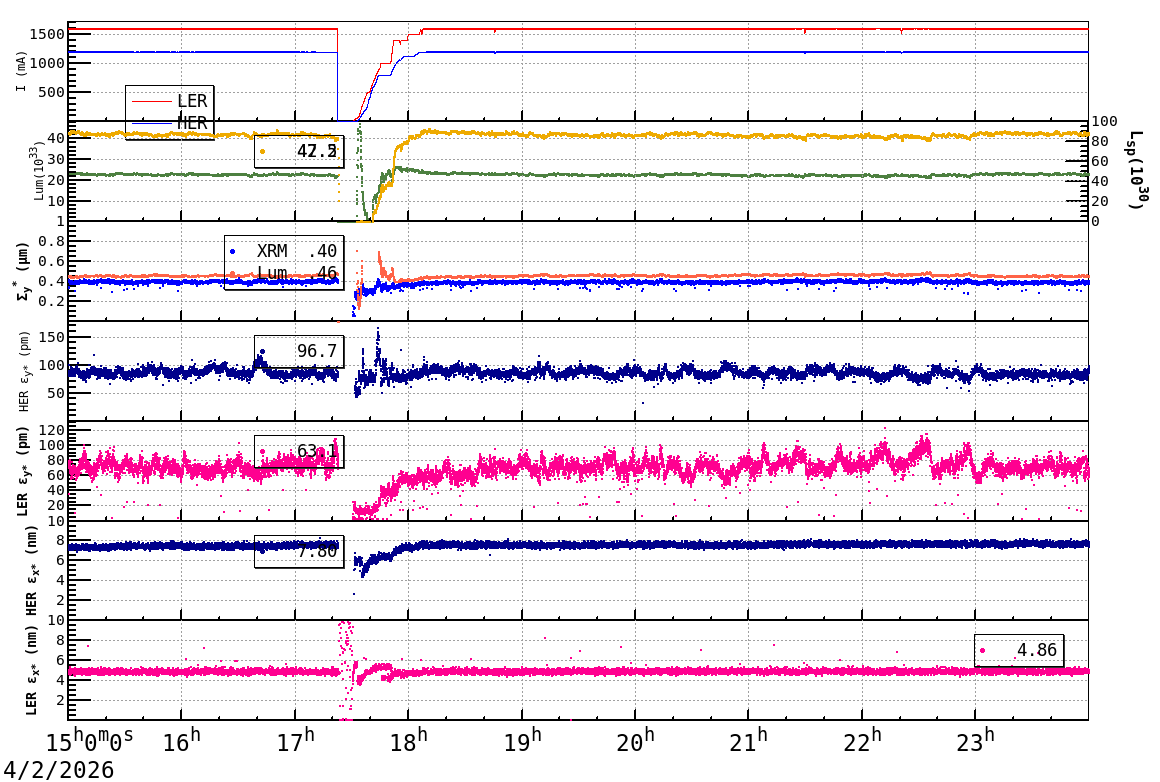The image size is (1160, 782).
Task: Click the 120 tick on LER εy* axis
Action: 51,431
